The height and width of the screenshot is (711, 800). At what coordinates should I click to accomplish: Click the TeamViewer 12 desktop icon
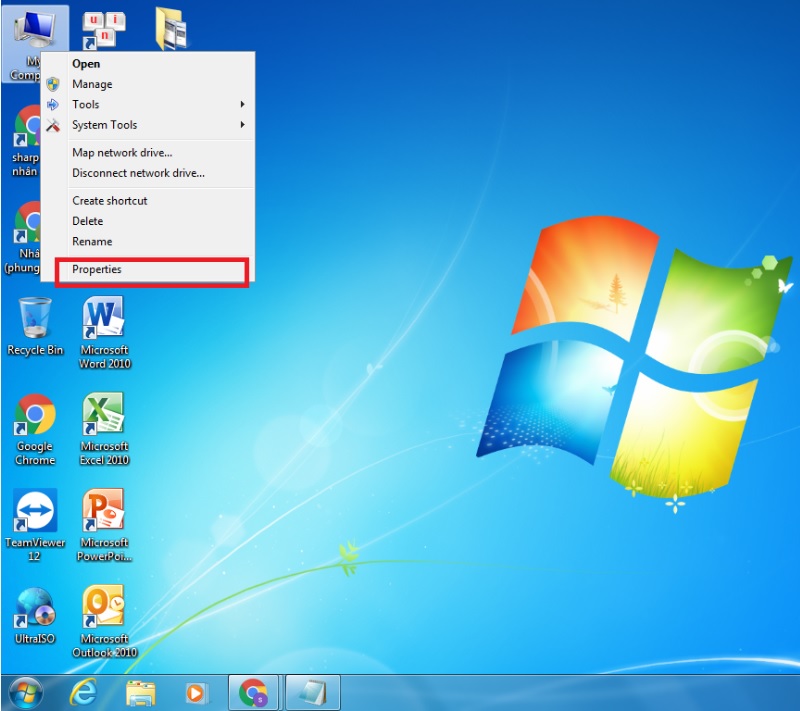pyautogui.click(x=35, y=514)
